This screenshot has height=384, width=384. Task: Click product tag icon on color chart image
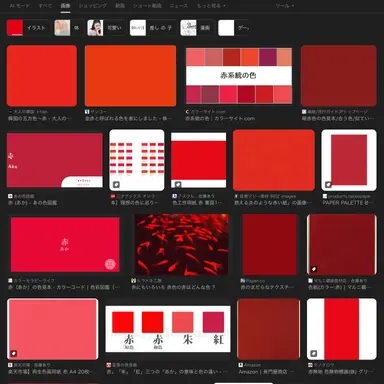click(116, 184)
